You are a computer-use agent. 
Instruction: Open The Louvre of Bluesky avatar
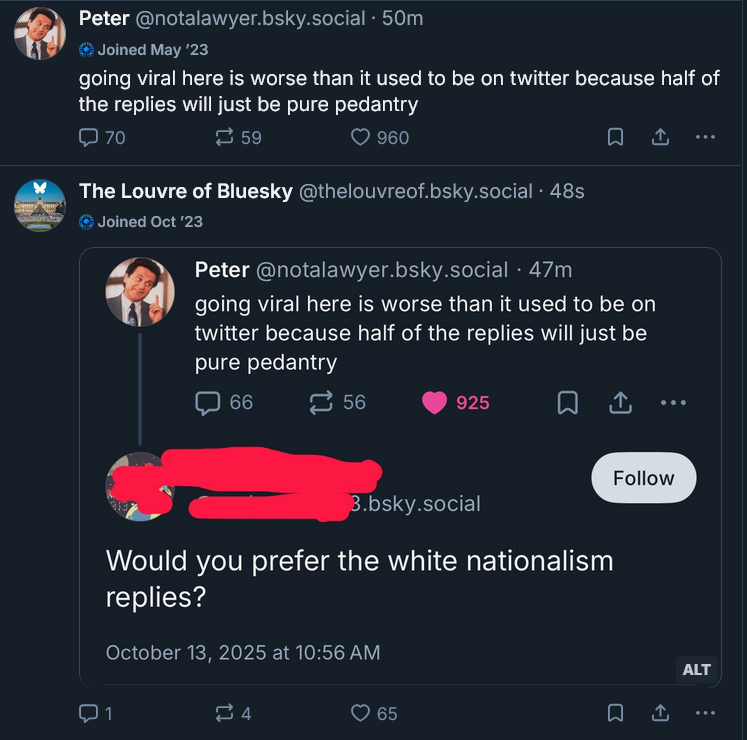coord(40,205)
